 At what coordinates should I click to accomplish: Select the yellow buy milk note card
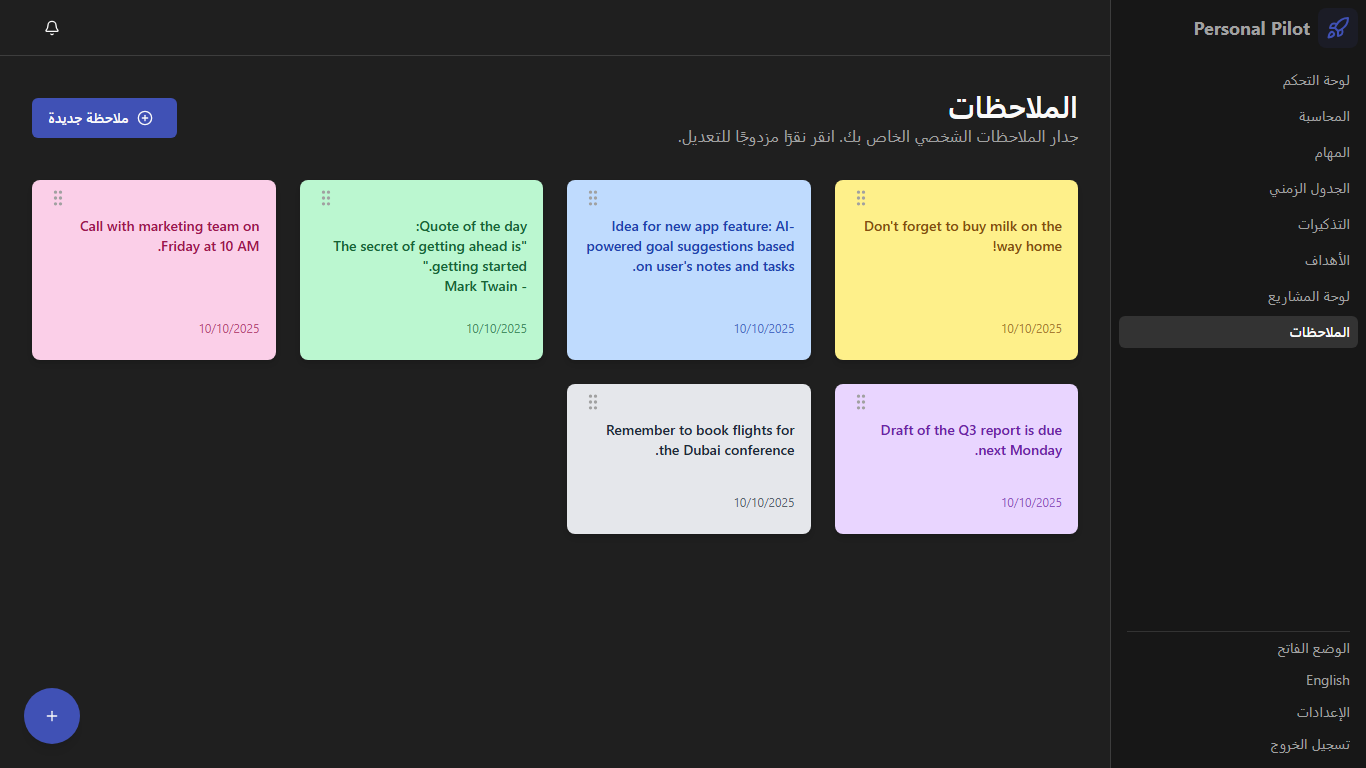click(956, 280)
